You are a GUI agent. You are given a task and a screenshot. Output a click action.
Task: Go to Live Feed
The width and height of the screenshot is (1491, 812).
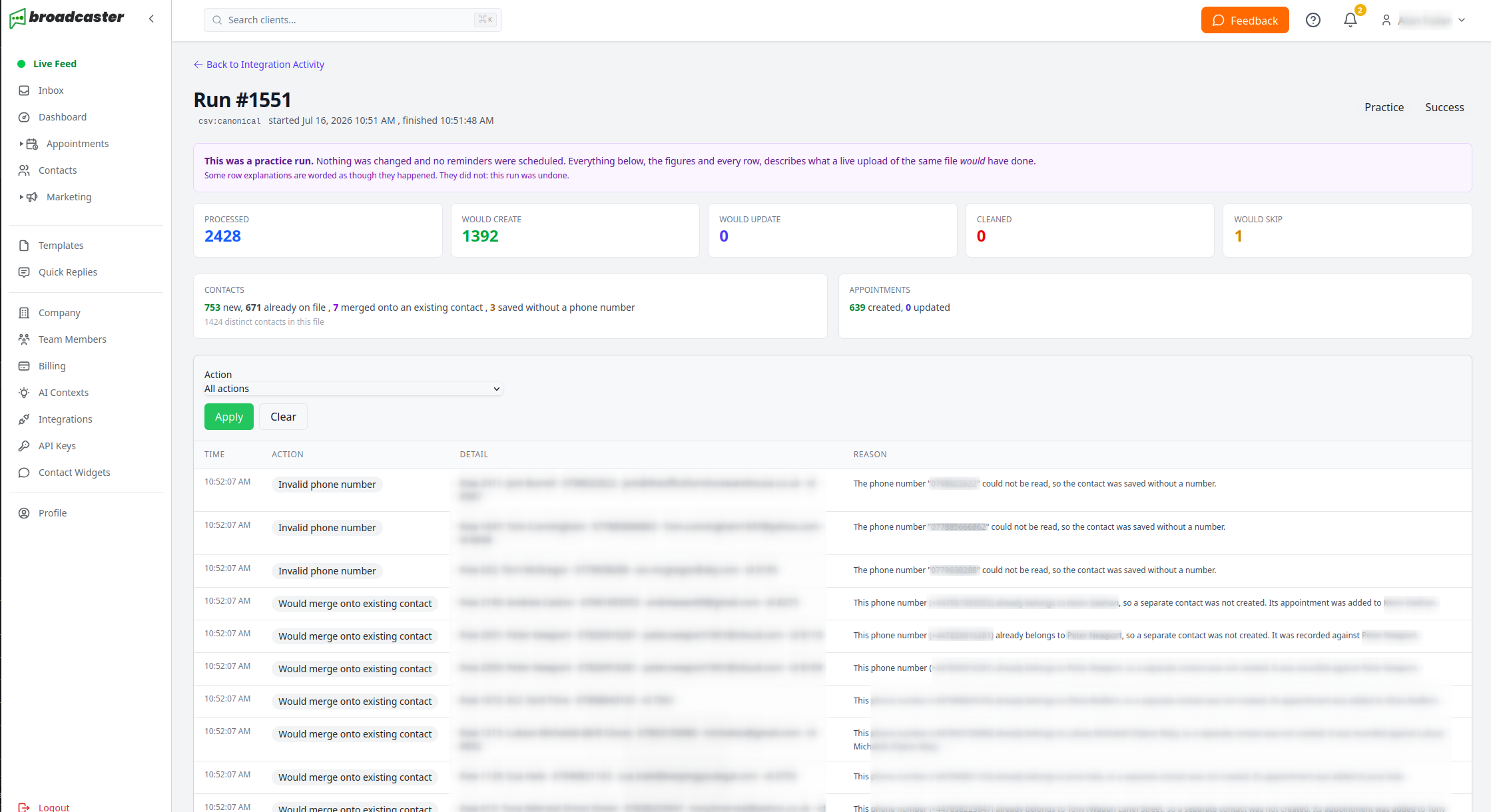tap(55, 64)
